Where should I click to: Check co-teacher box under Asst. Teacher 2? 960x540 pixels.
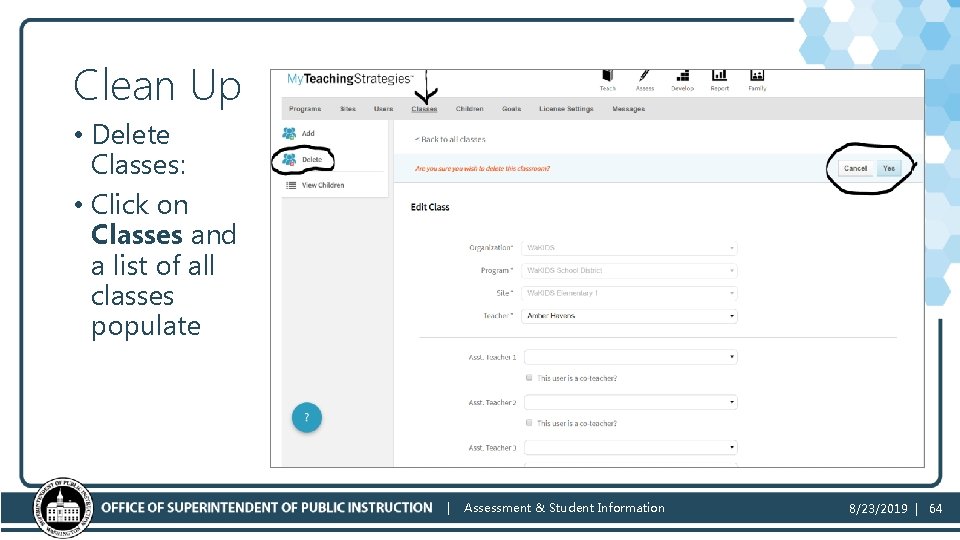coord(529,422)
